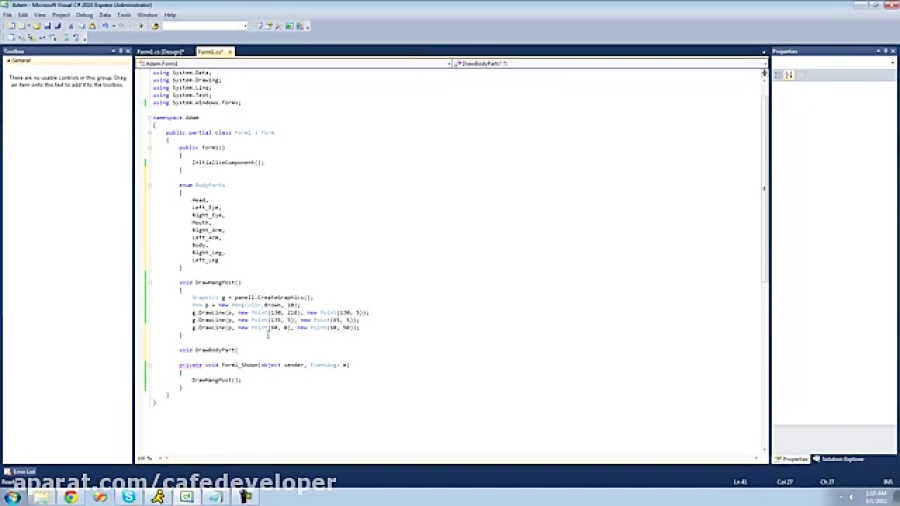The width and height of the screenshot is (900, 506).
Task: Launch Google Chrome from taskbar
Action: [x=71, y=497]
